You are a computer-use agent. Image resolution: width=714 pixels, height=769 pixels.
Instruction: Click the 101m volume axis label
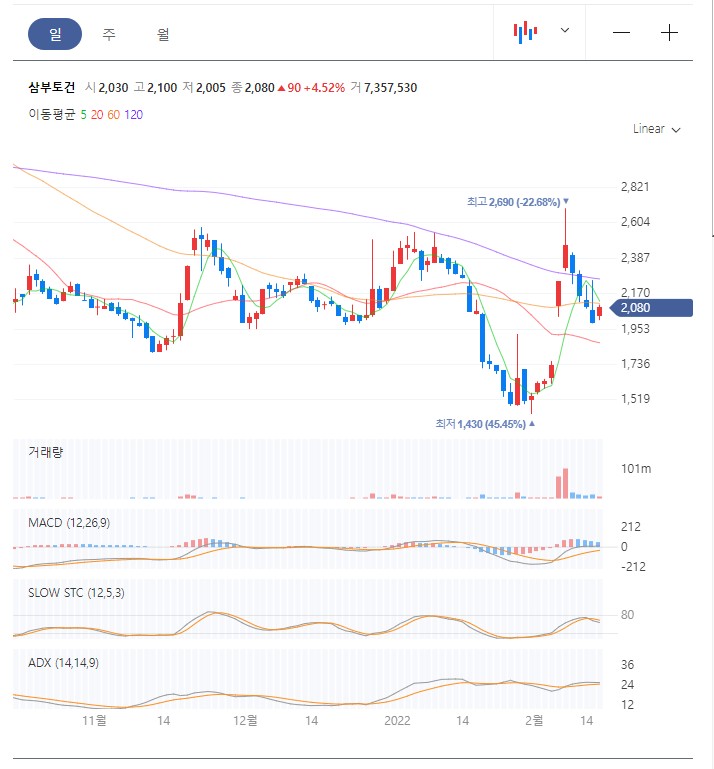[x=636, y=469]
